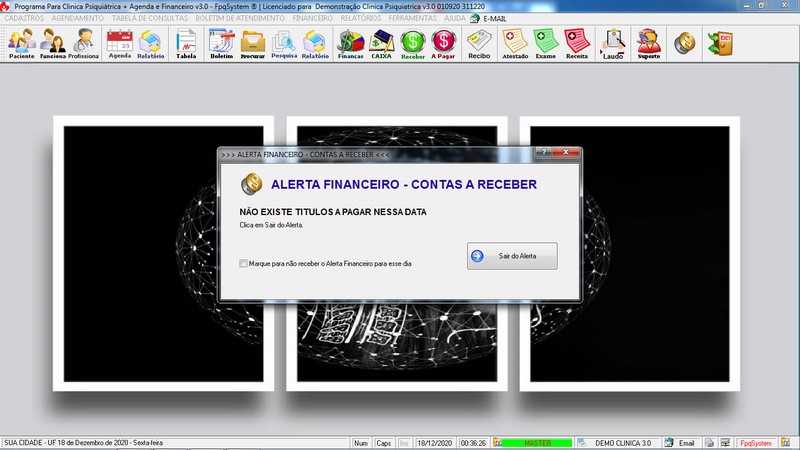Image resolution: width=800 pixels, height=450 pixels.
Task: Open the Agenda calendar icon
Action: coord(120,44)
